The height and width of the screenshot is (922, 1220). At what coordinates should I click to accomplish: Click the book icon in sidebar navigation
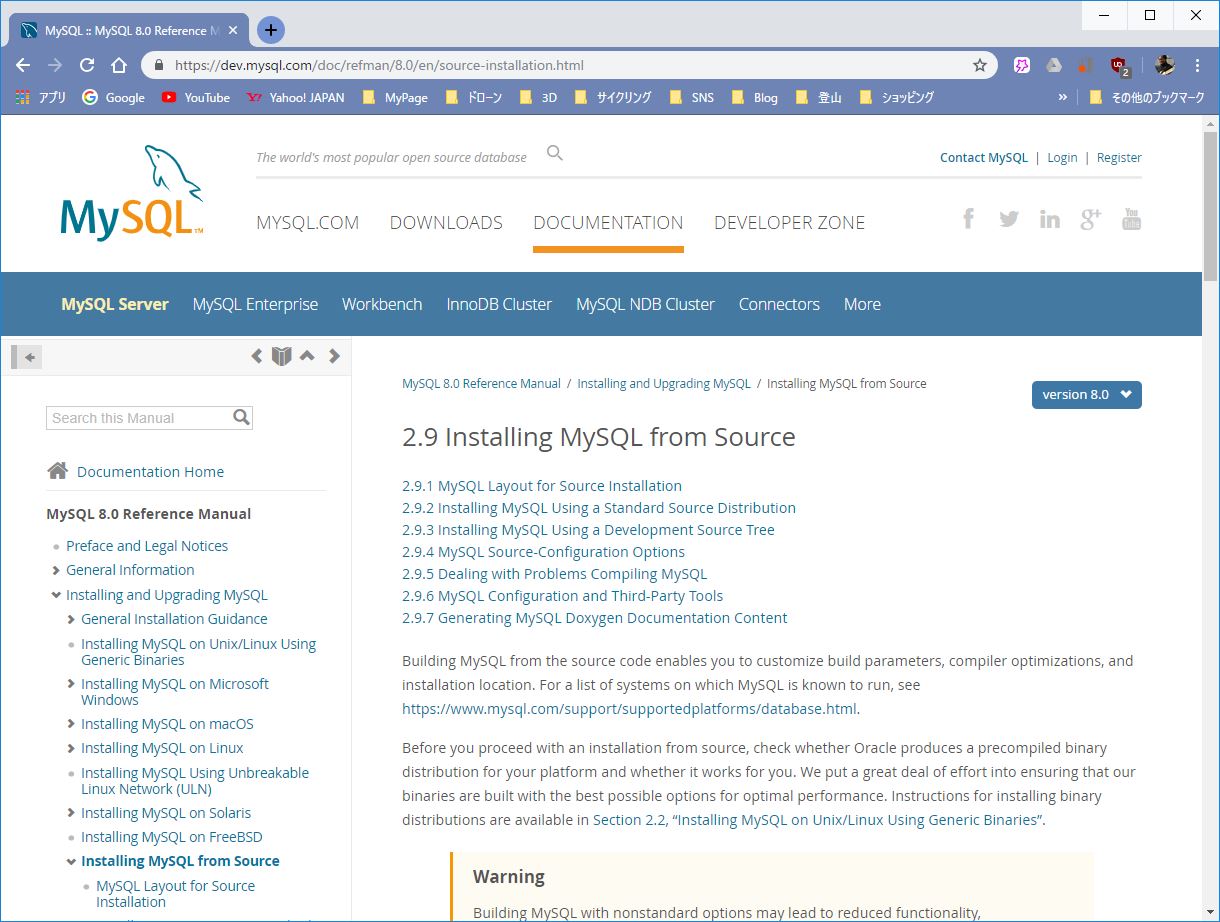coord(282,356)
